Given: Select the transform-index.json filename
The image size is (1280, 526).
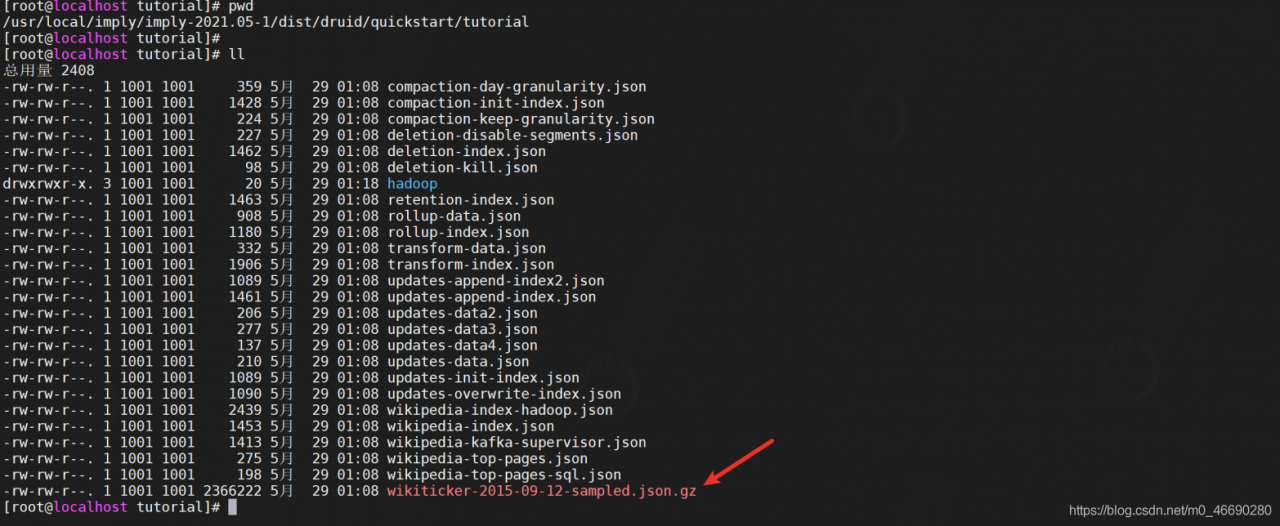Looking at the screenshot, I should tap(470, 265).
